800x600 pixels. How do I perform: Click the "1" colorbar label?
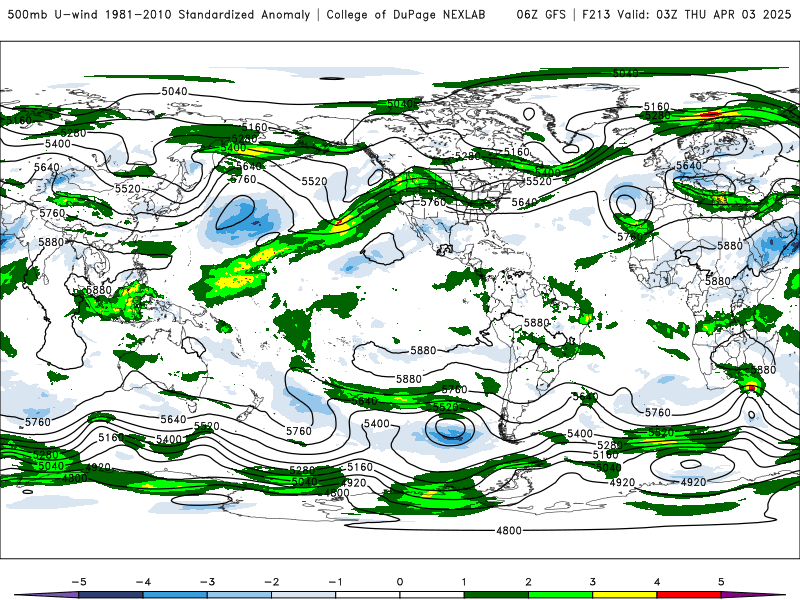click(x=464, y=582)
